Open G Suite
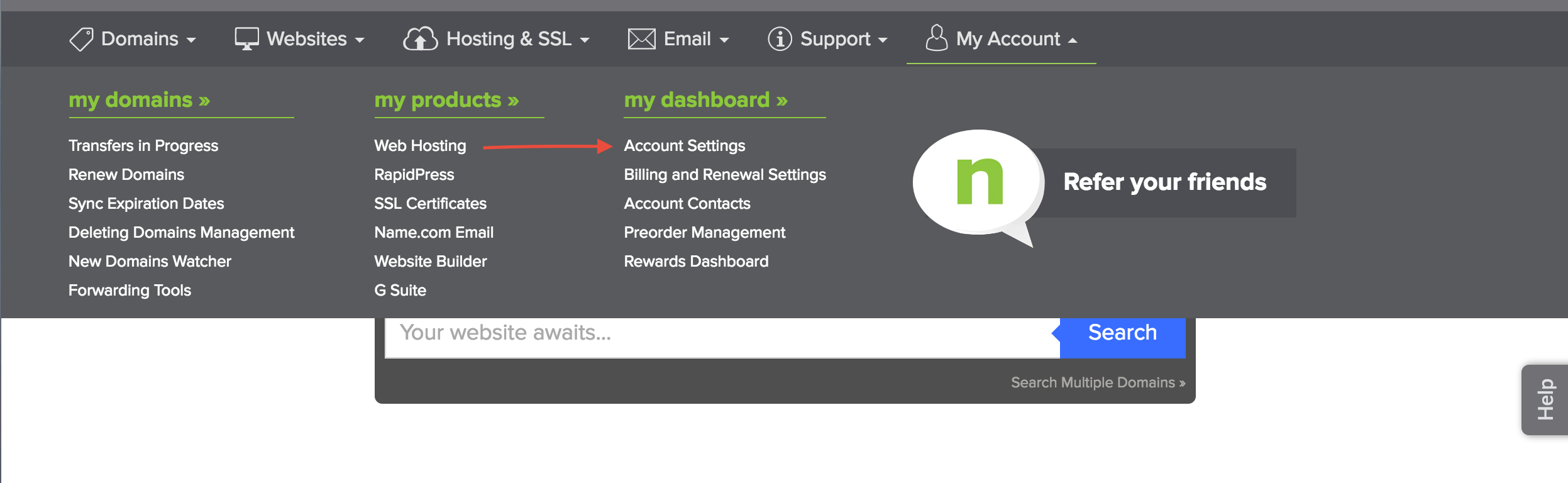1568x483 pixels. (400, 291)
